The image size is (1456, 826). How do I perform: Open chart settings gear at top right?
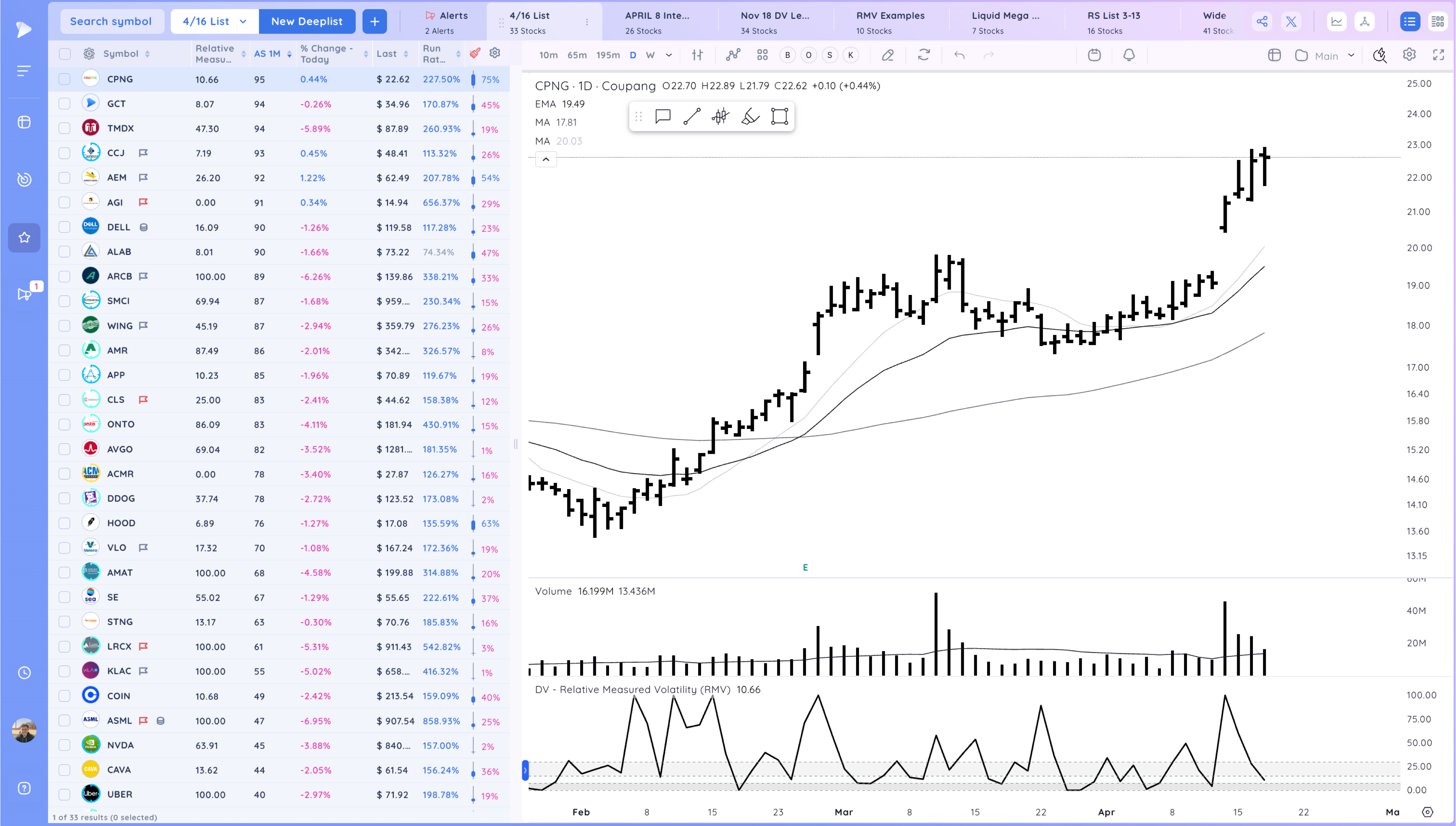pos(1409,55)
